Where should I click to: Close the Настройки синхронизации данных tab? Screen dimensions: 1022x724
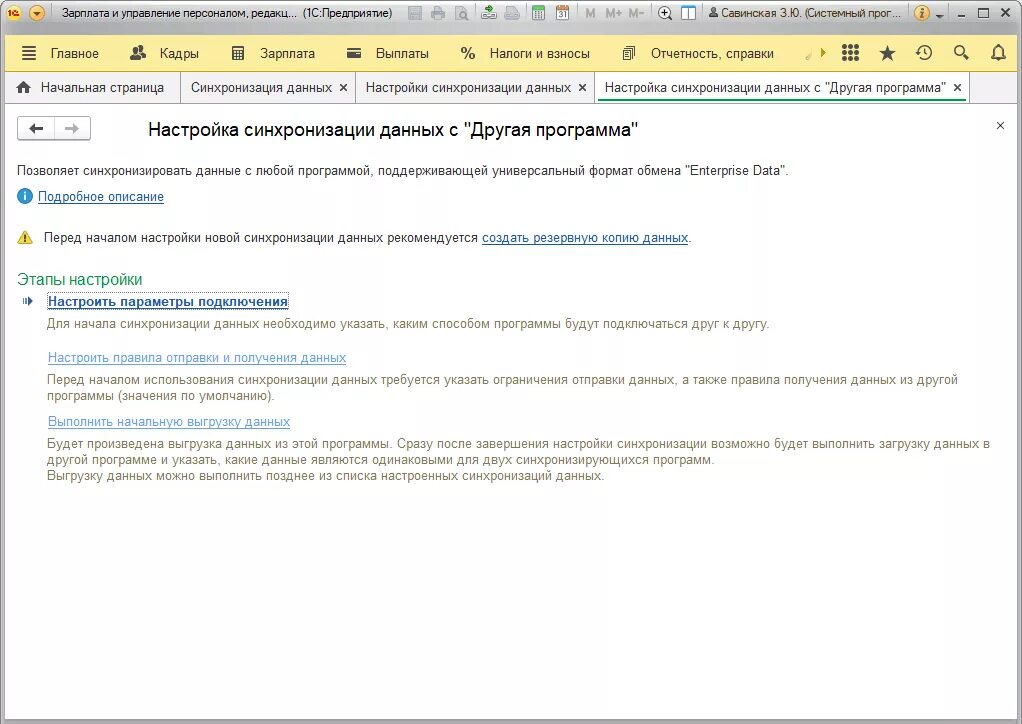click(x=583, y=87)
